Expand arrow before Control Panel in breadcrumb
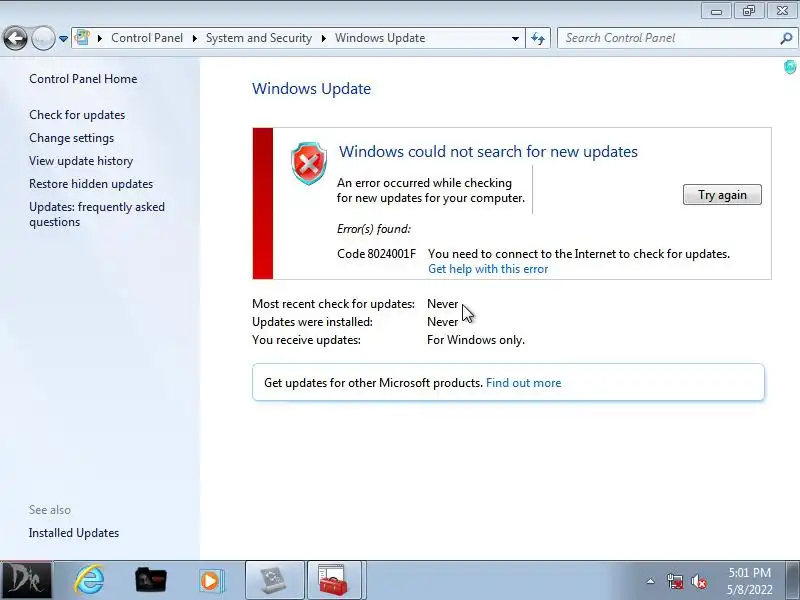The height and width of the screenshot is (600, 800). 100,38
